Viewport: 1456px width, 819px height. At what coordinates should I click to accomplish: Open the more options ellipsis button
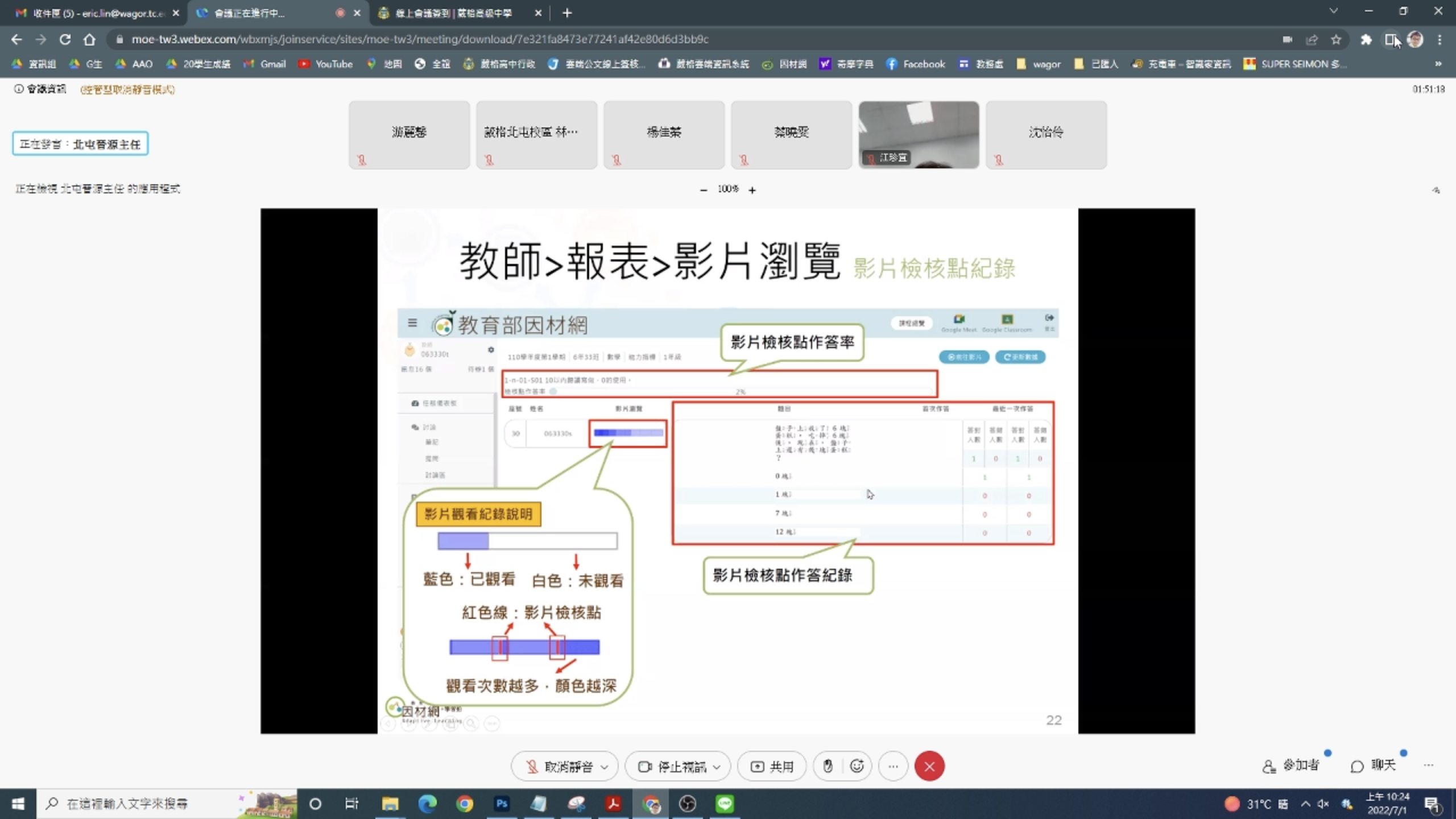tap(893, 766)
